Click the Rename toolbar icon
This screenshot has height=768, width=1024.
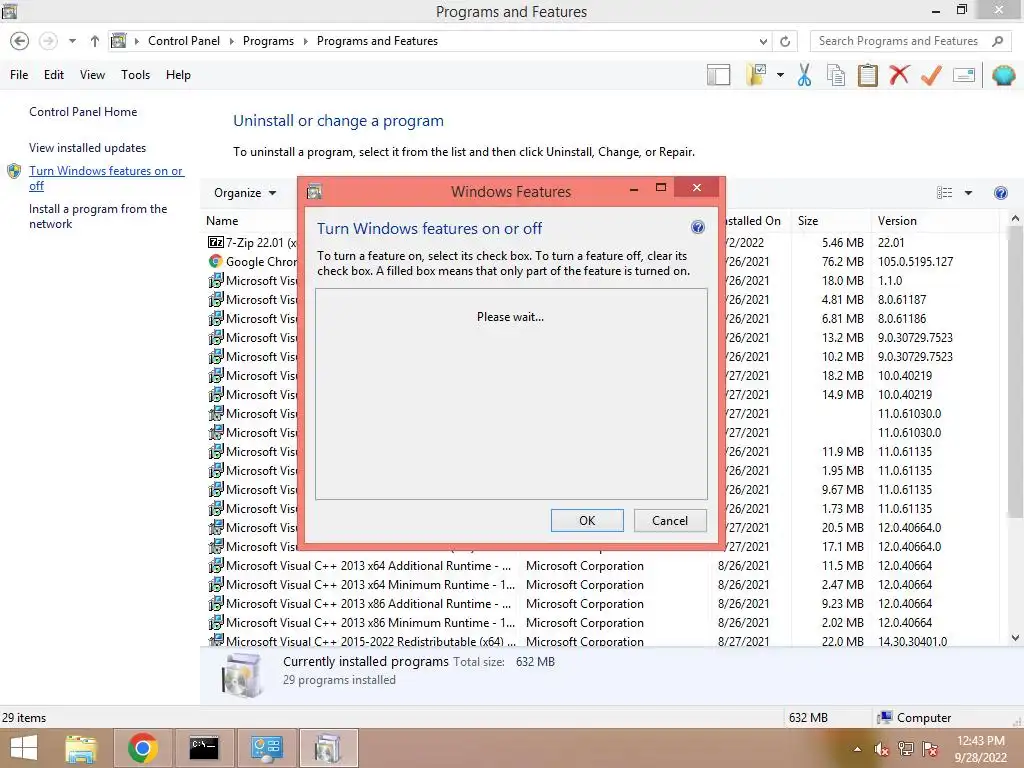964,75
